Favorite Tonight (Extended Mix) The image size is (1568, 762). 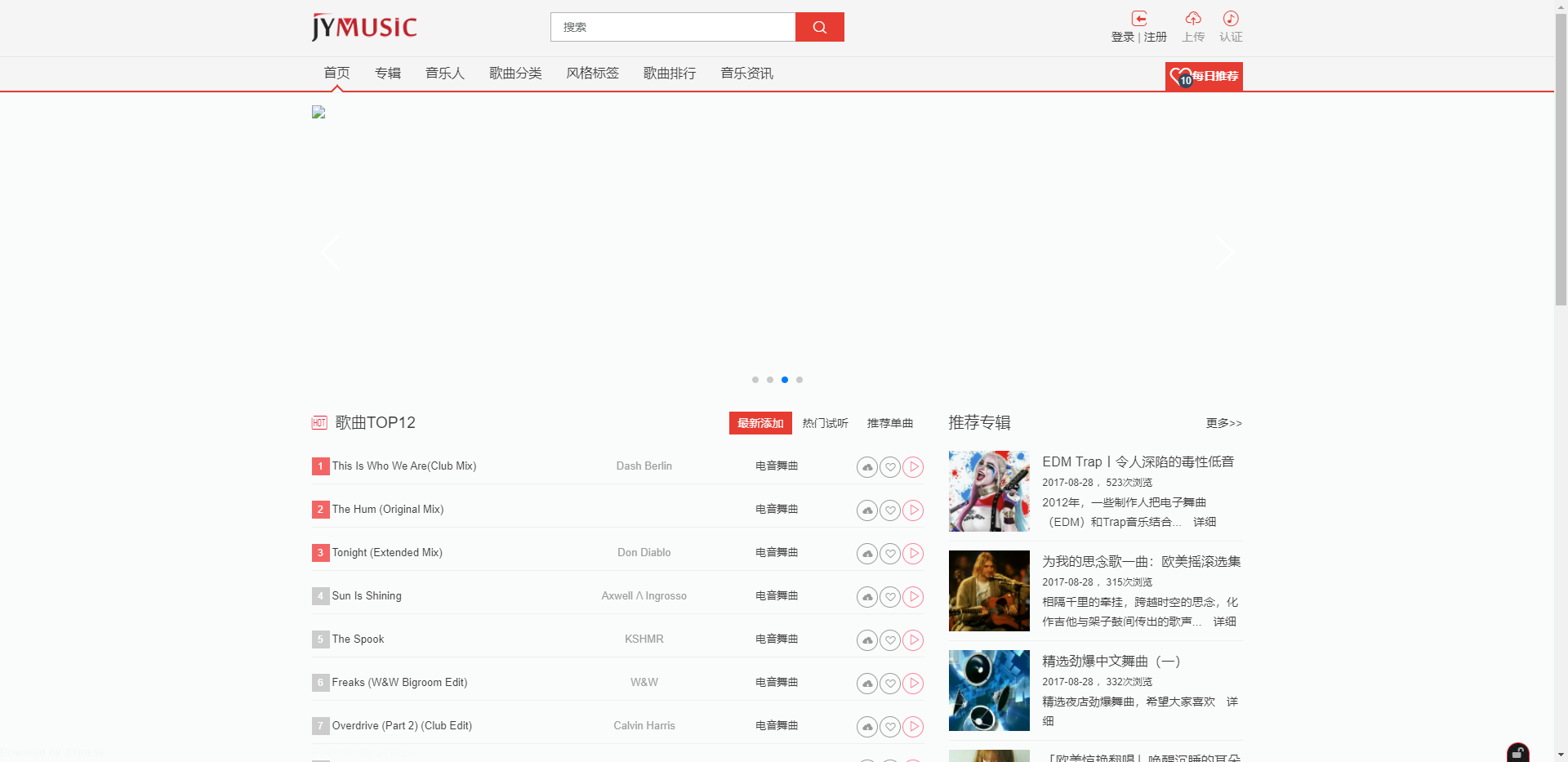click(890, 554)
